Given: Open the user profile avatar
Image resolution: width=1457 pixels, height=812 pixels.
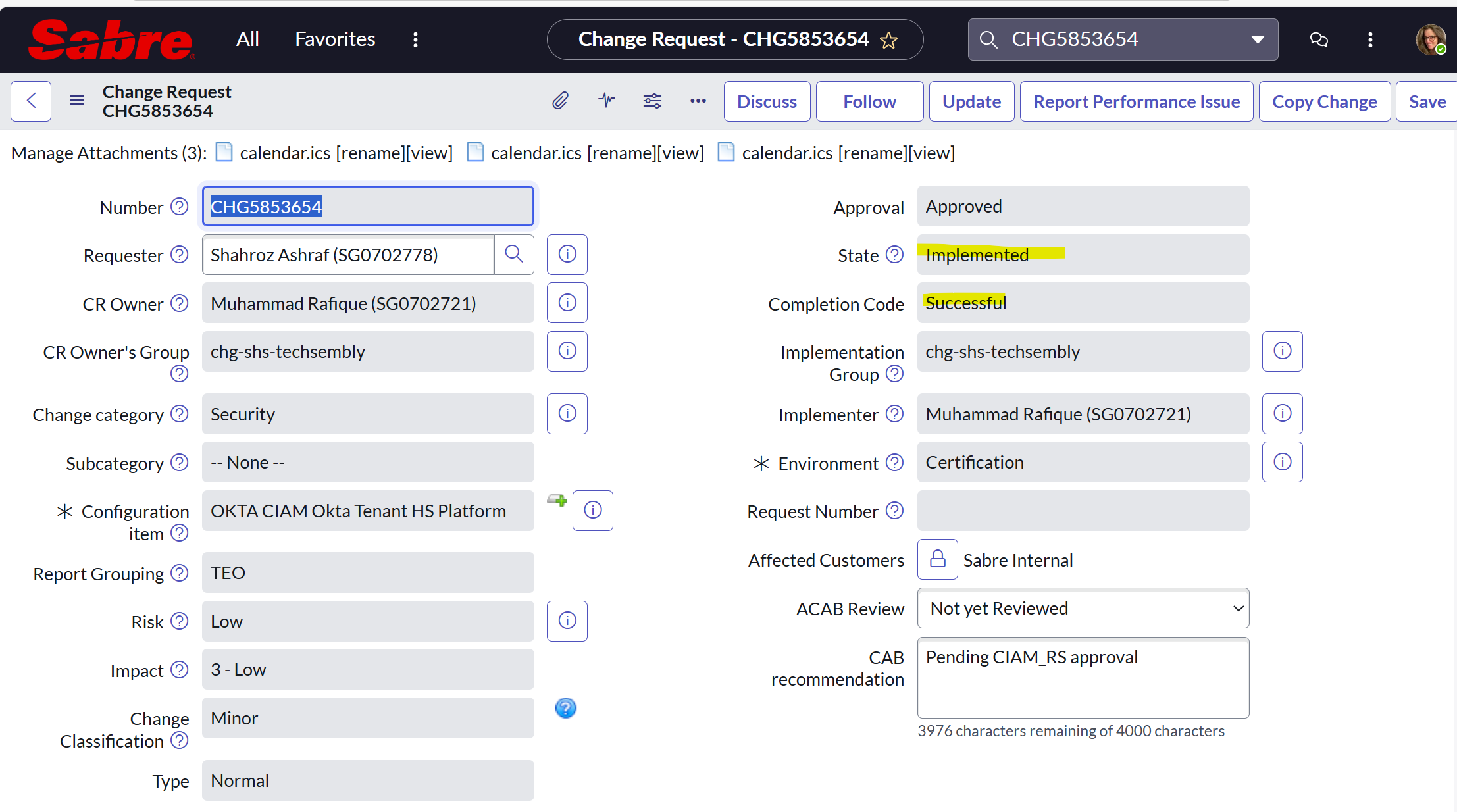Looking at the screenshot, I should tap(1431, 39).
